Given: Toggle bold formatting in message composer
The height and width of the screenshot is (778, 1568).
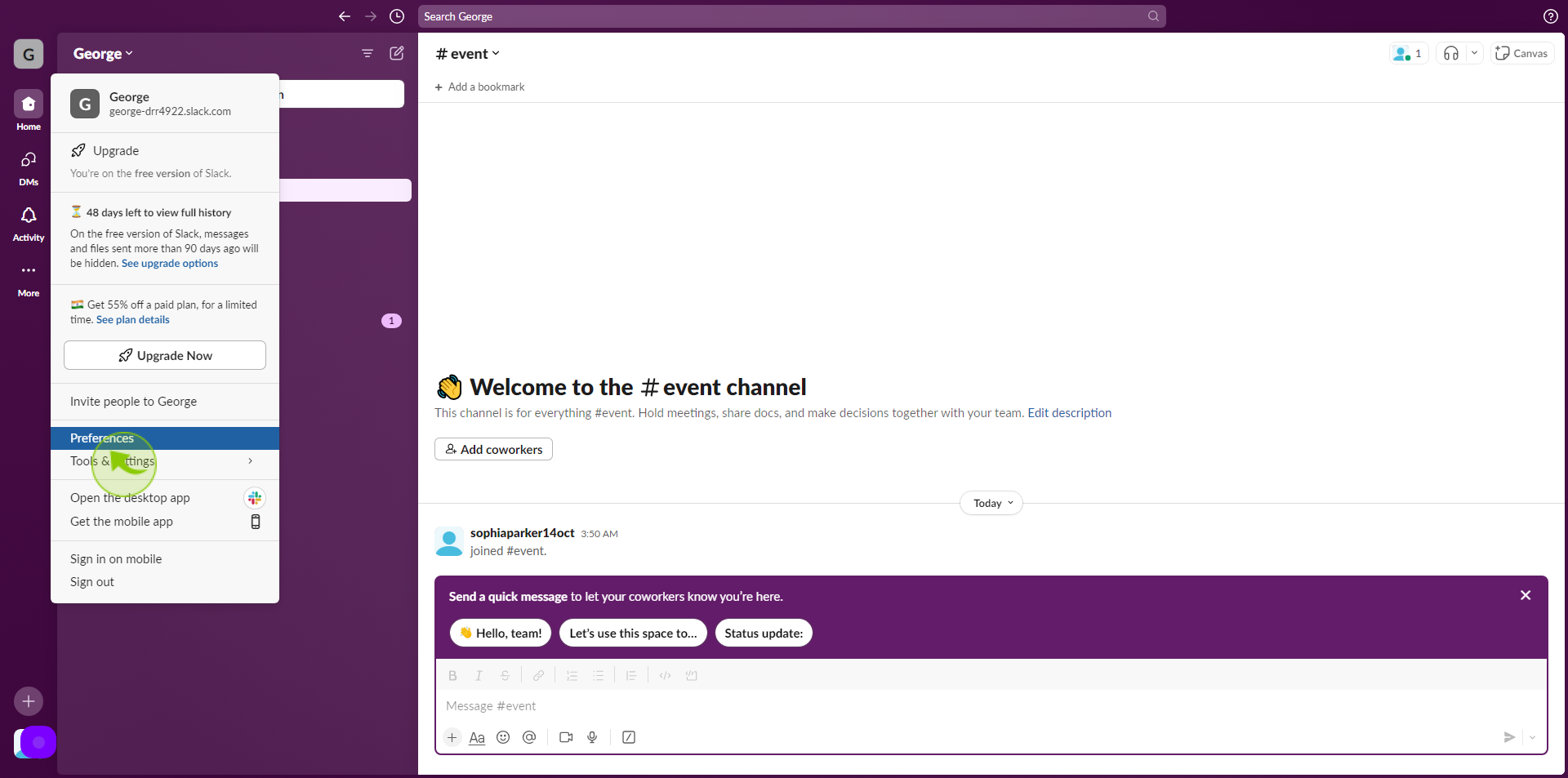Looking at the screenshot, I should pos(452,676).
